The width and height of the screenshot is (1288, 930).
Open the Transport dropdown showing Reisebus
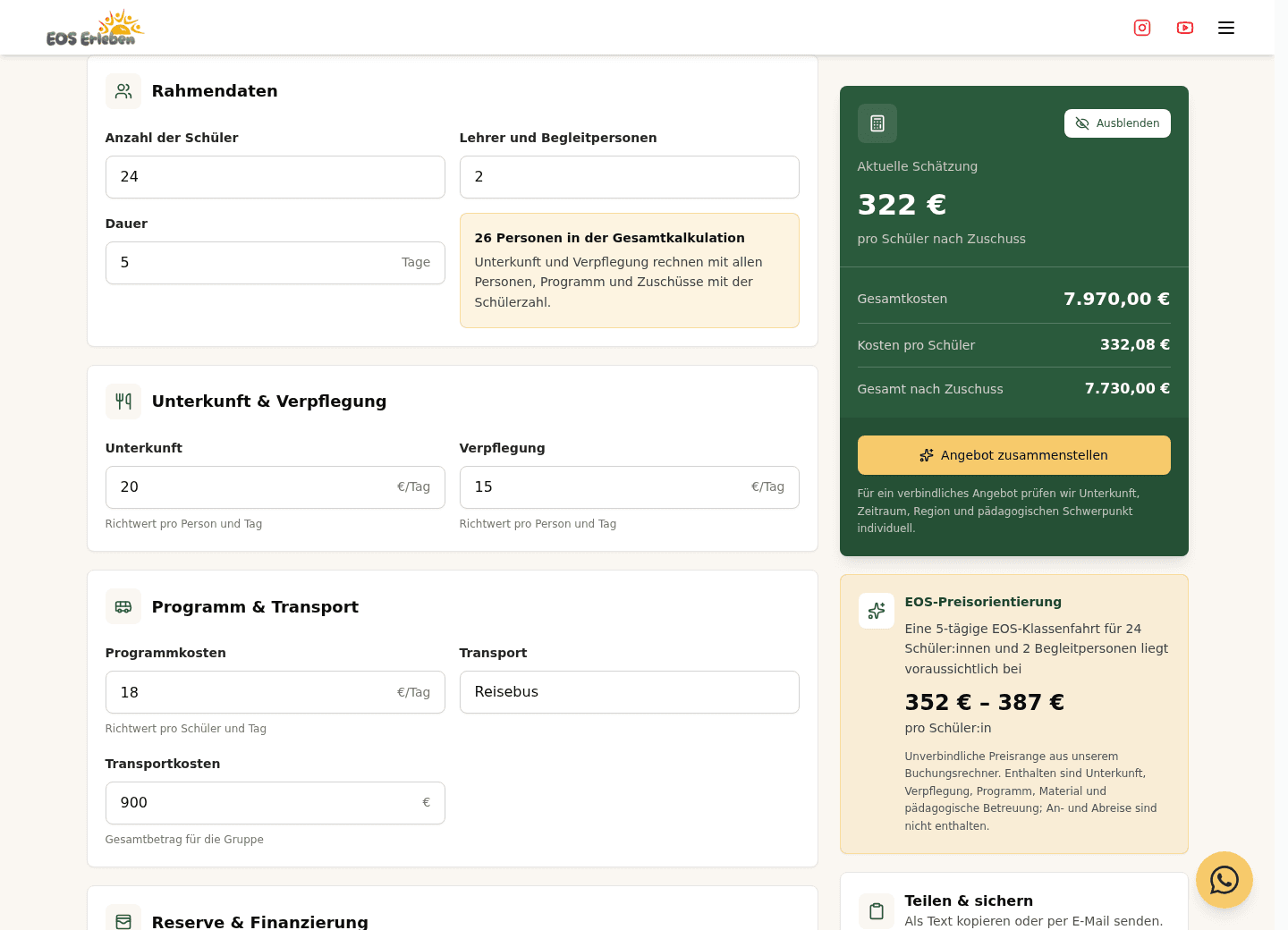click(x=630, y=692)
